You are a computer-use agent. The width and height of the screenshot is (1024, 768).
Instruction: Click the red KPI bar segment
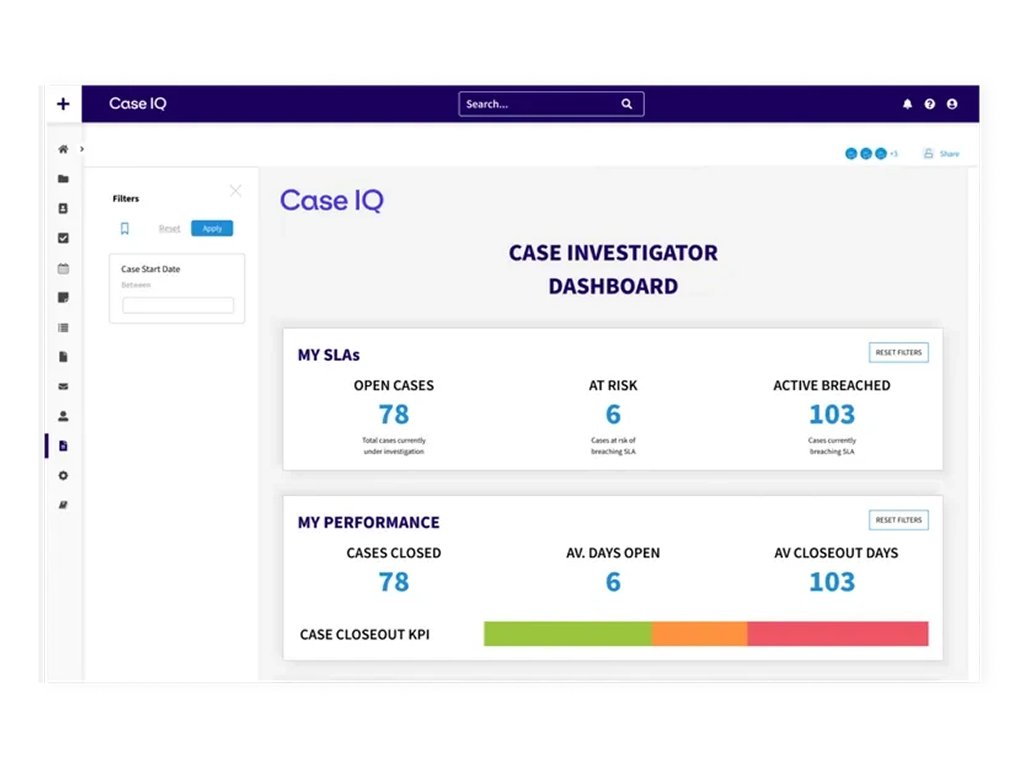(838, 633)
